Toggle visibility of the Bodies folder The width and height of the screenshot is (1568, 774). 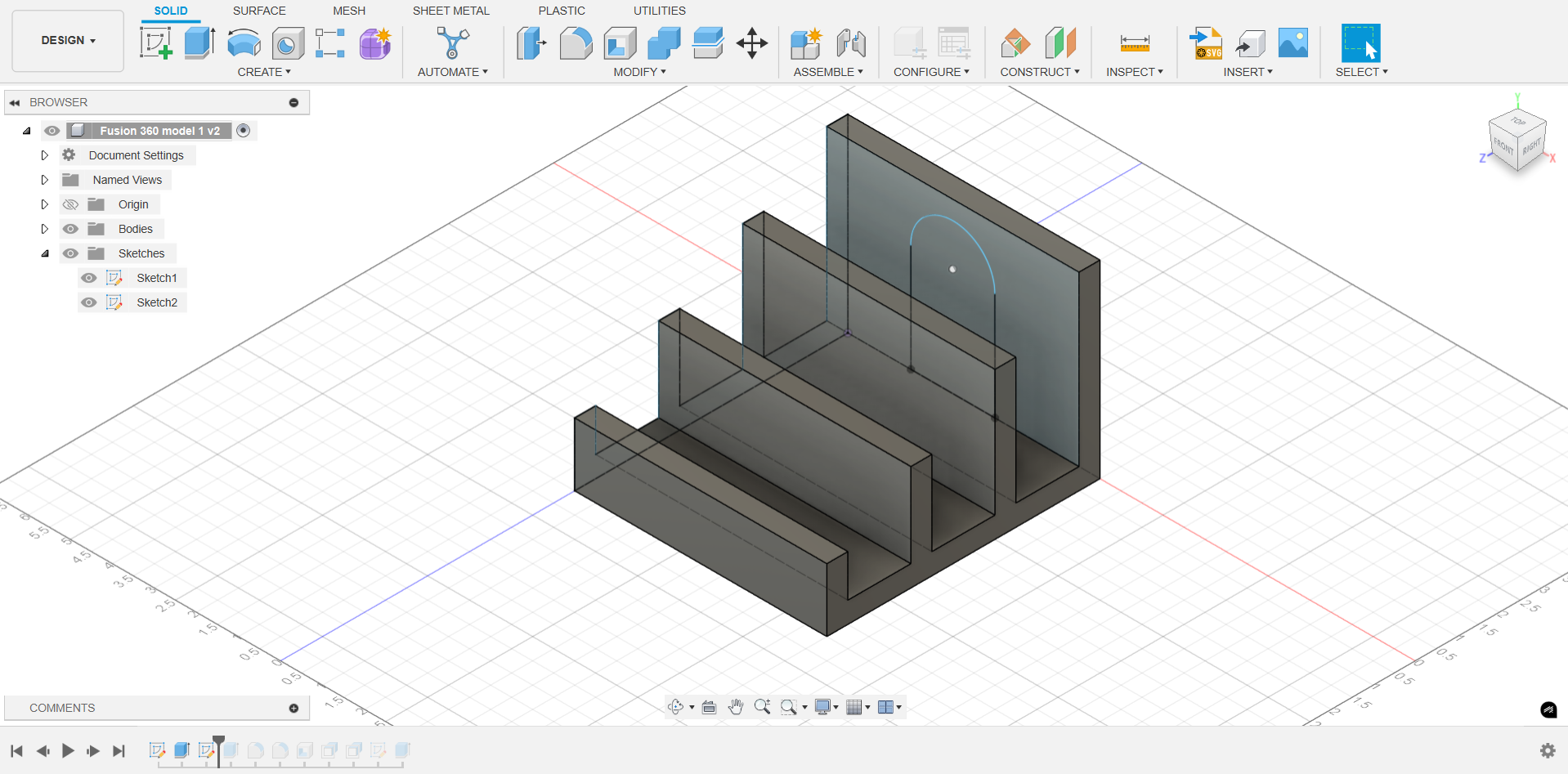click(71, 229)
